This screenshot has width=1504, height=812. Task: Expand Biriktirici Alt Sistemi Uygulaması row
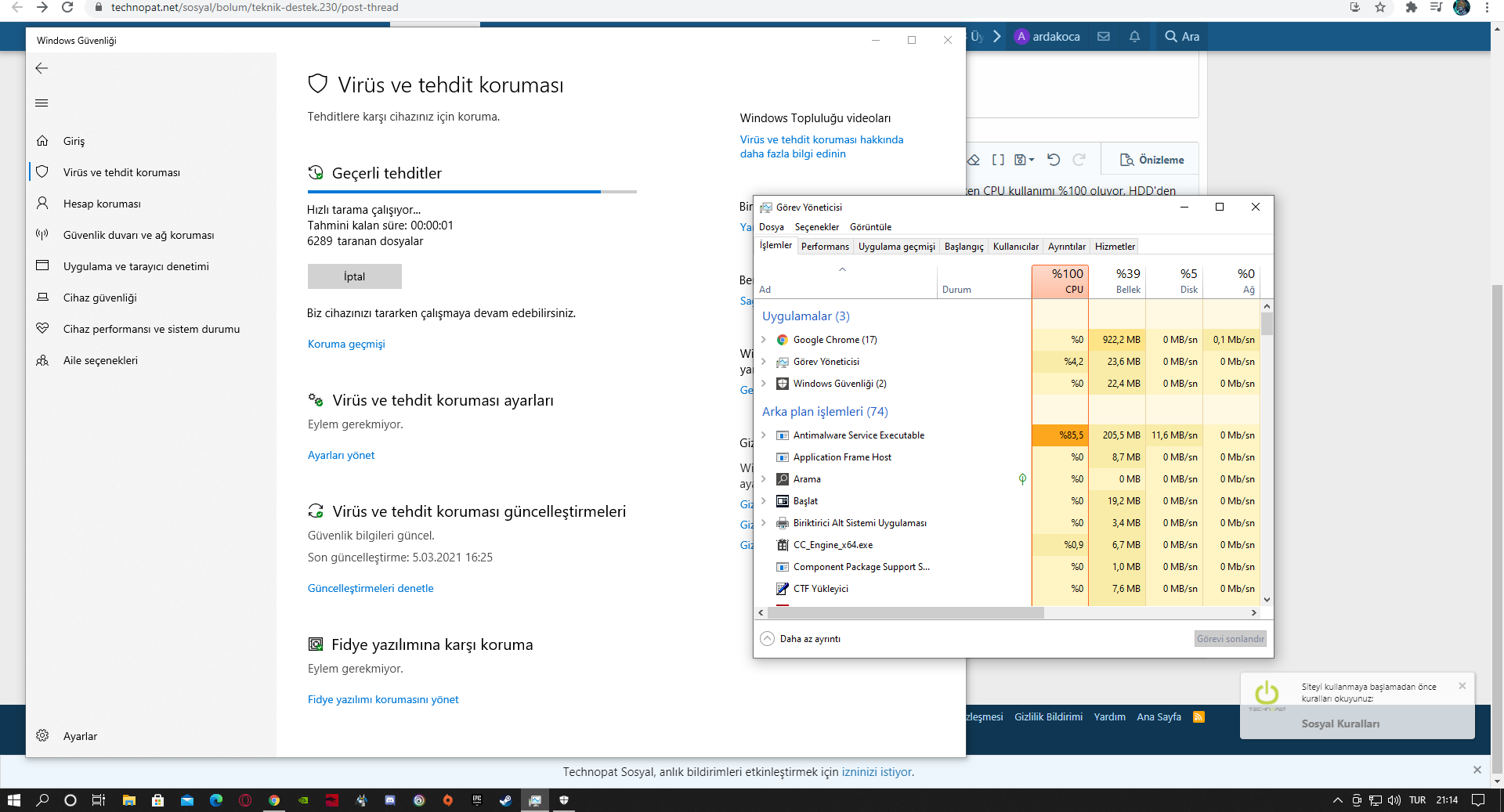(x=764, y=523)
